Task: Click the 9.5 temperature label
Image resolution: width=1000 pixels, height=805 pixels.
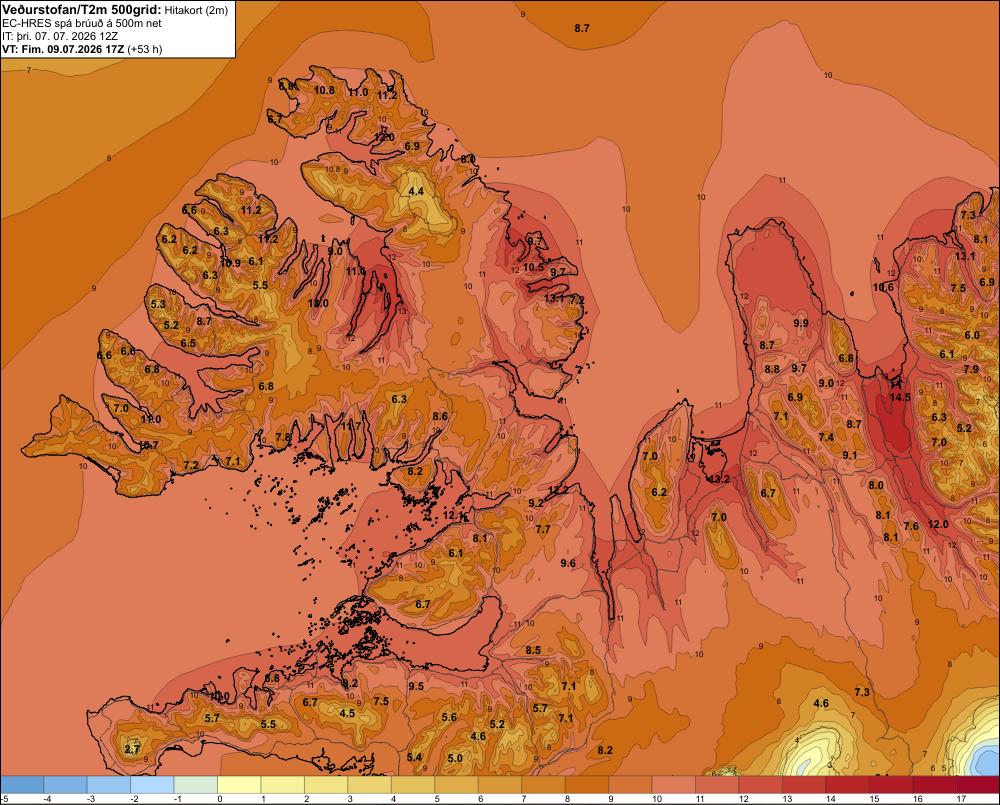Action: 416,686
